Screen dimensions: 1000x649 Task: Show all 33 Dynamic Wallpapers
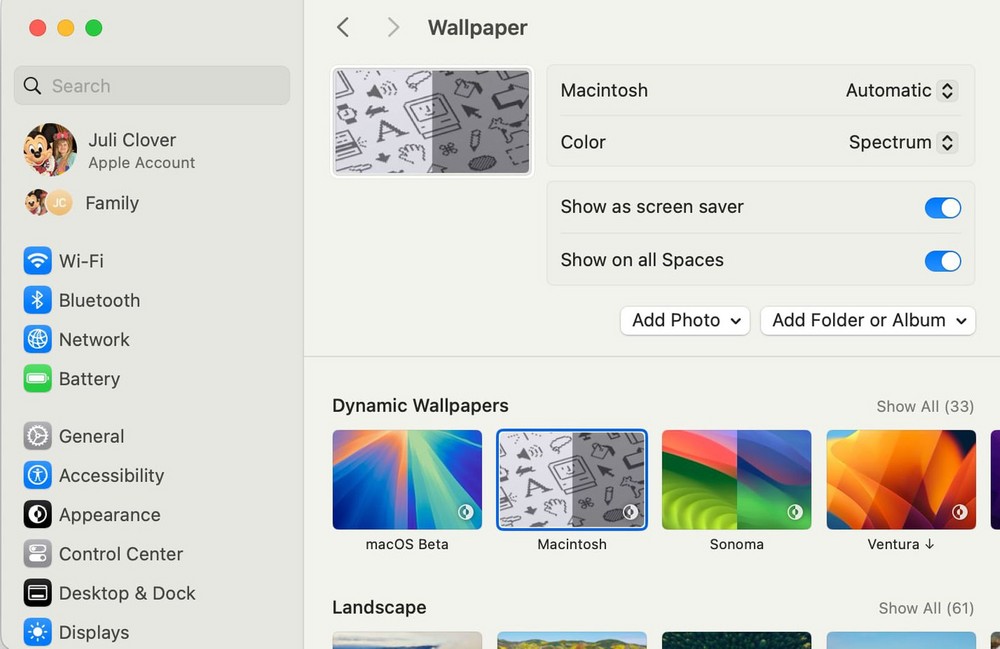[x=924, y=406]
